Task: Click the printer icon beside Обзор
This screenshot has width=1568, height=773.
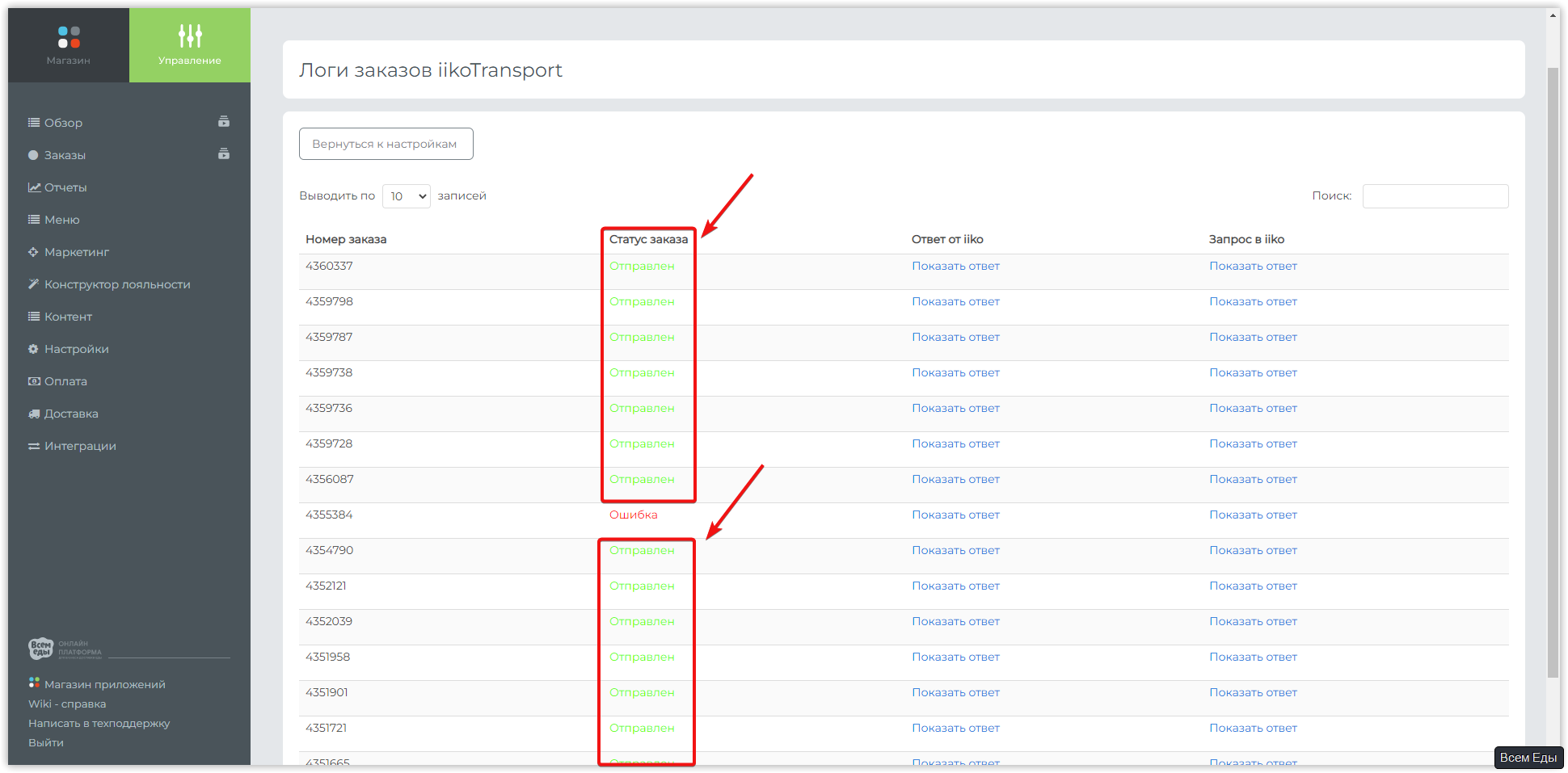Action: click(x=224, y=122)
